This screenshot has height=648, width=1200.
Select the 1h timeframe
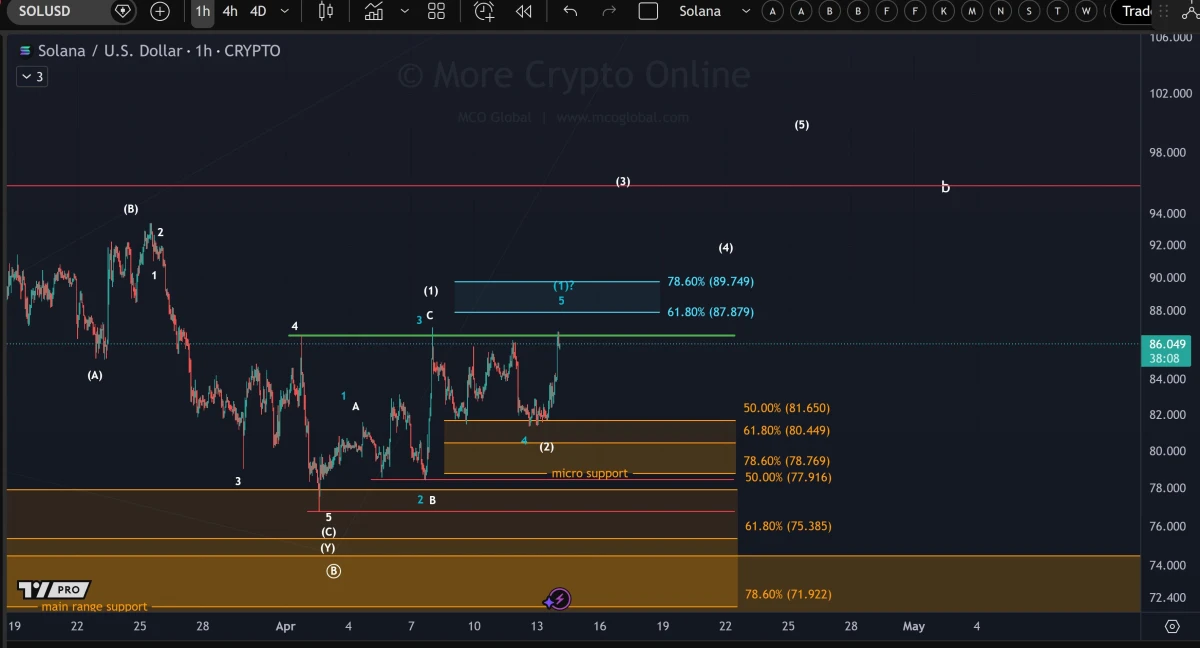click(203, 11)
